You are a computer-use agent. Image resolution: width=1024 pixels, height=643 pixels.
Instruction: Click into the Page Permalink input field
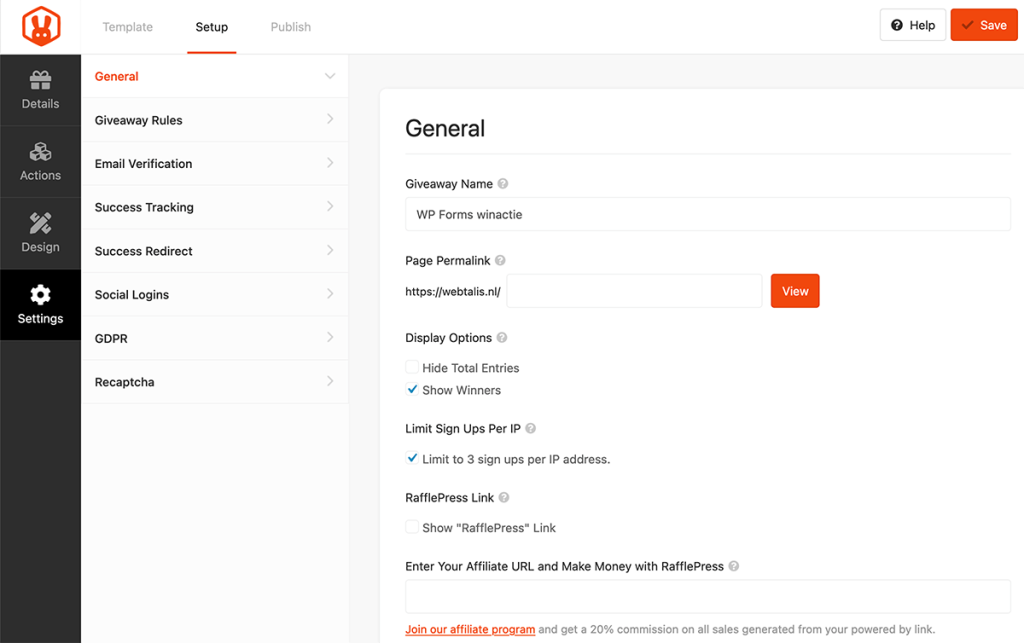pyautogui.click(x=634, y=292)
